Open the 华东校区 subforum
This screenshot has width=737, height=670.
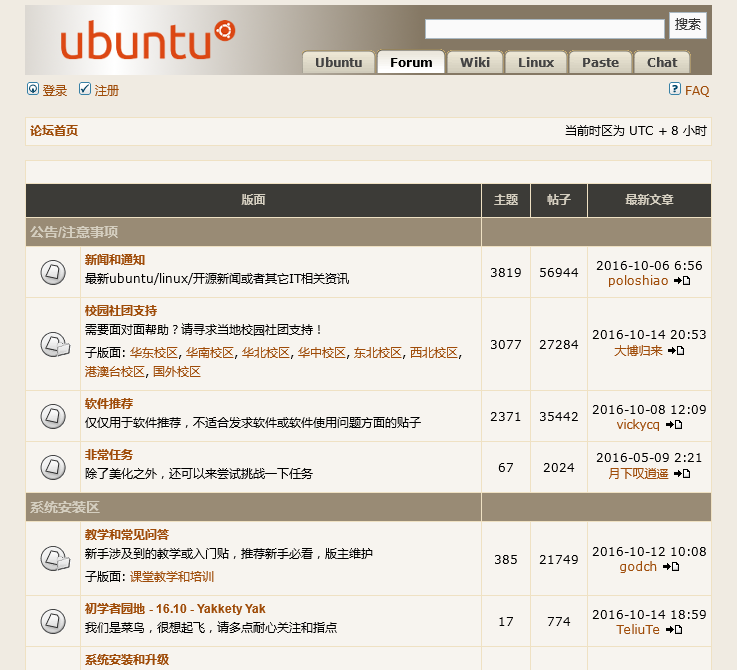tap(154, 353)
